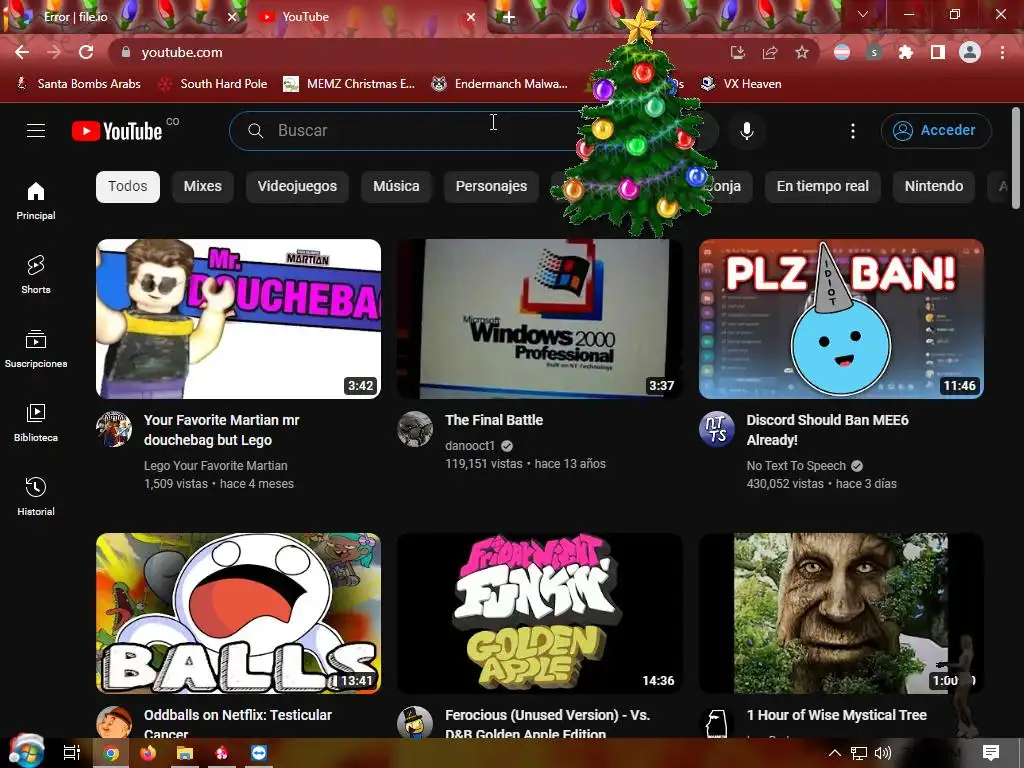The height and width of the screenshot is (768, 1024).
Task: Open YouTube settings three-dot menu
Action: [852, 131]
